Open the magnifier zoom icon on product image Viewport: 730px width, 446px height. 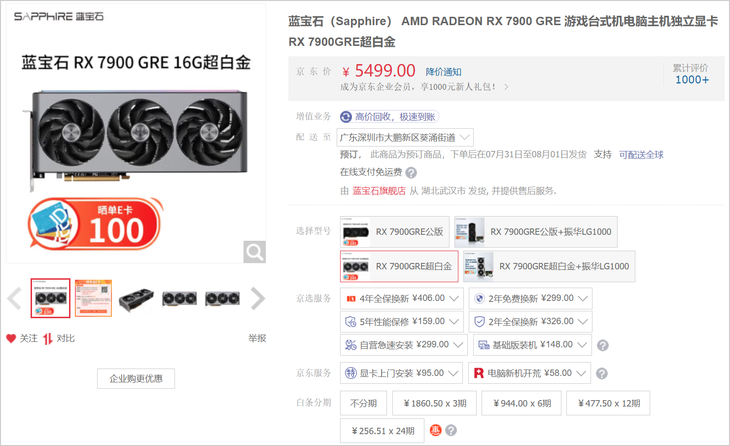255,252
